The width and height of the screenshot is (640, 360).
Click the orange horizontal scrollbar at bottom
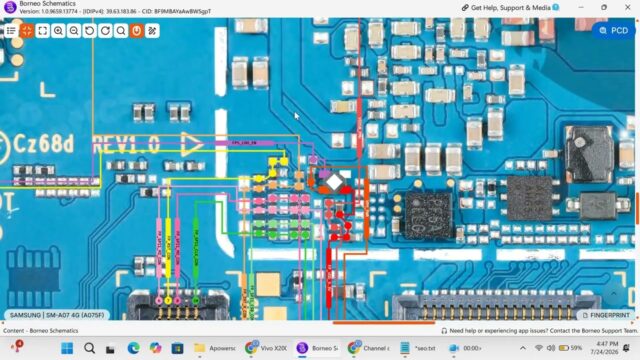(384, 322)
